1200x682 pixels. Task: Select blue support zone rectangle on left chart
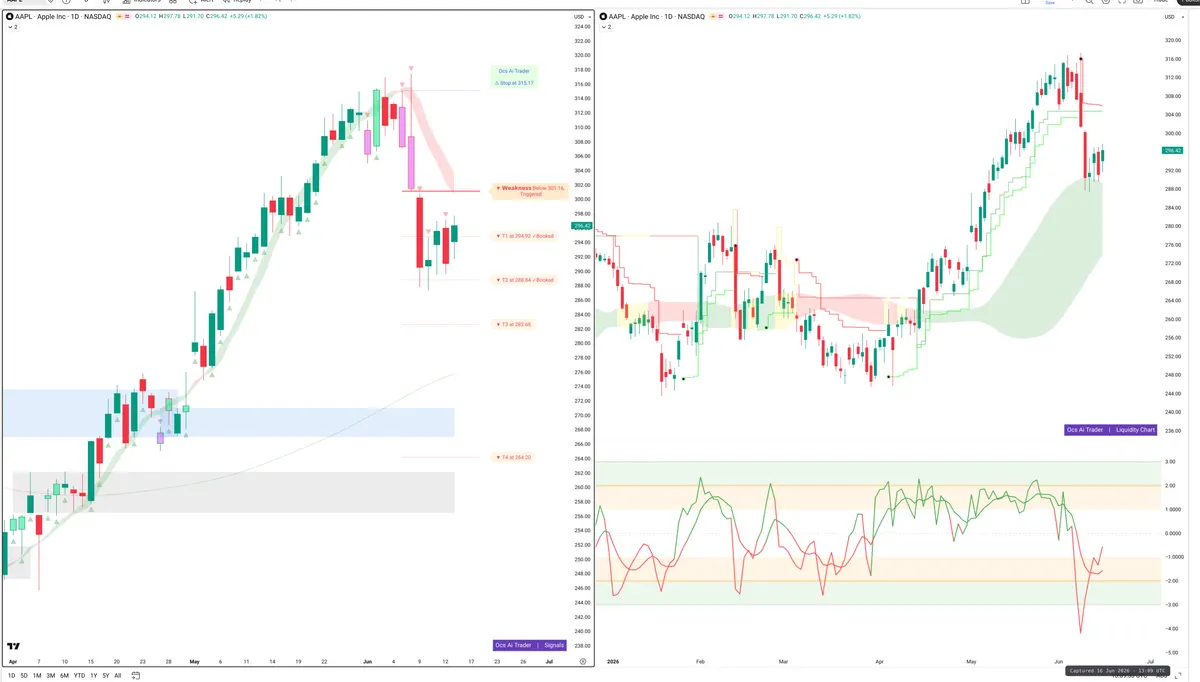point(228,412)
